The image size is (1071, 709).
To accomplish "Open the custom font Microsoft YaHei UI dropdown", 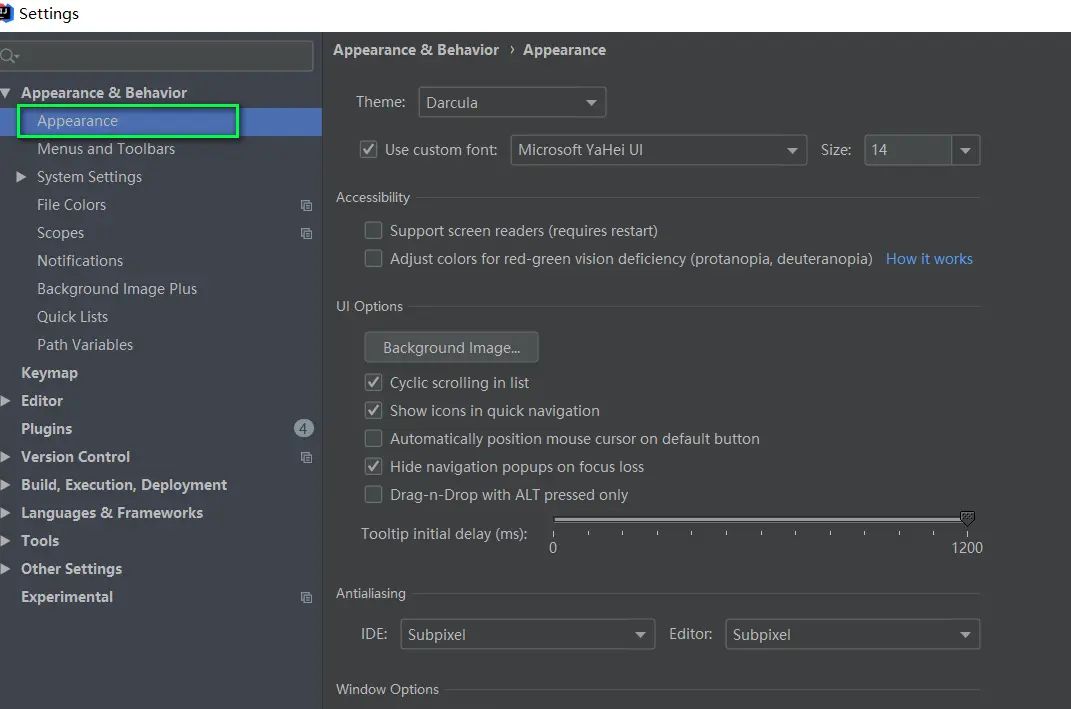I will coord(658,150).
